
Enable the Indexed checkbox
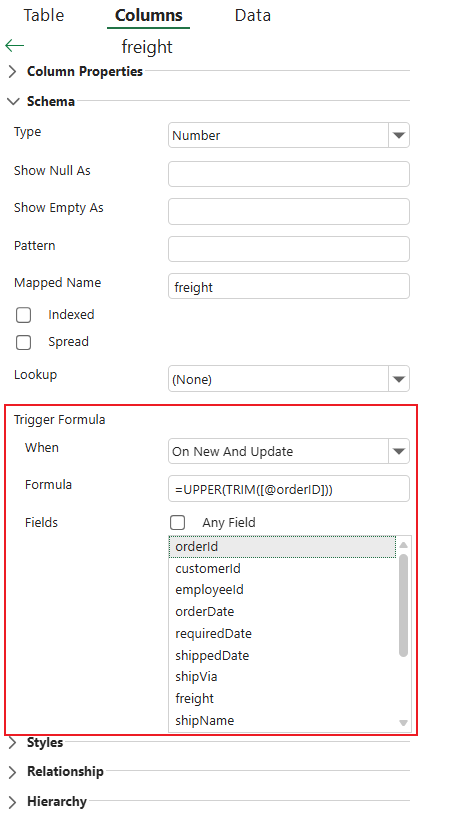coord(23,315)
